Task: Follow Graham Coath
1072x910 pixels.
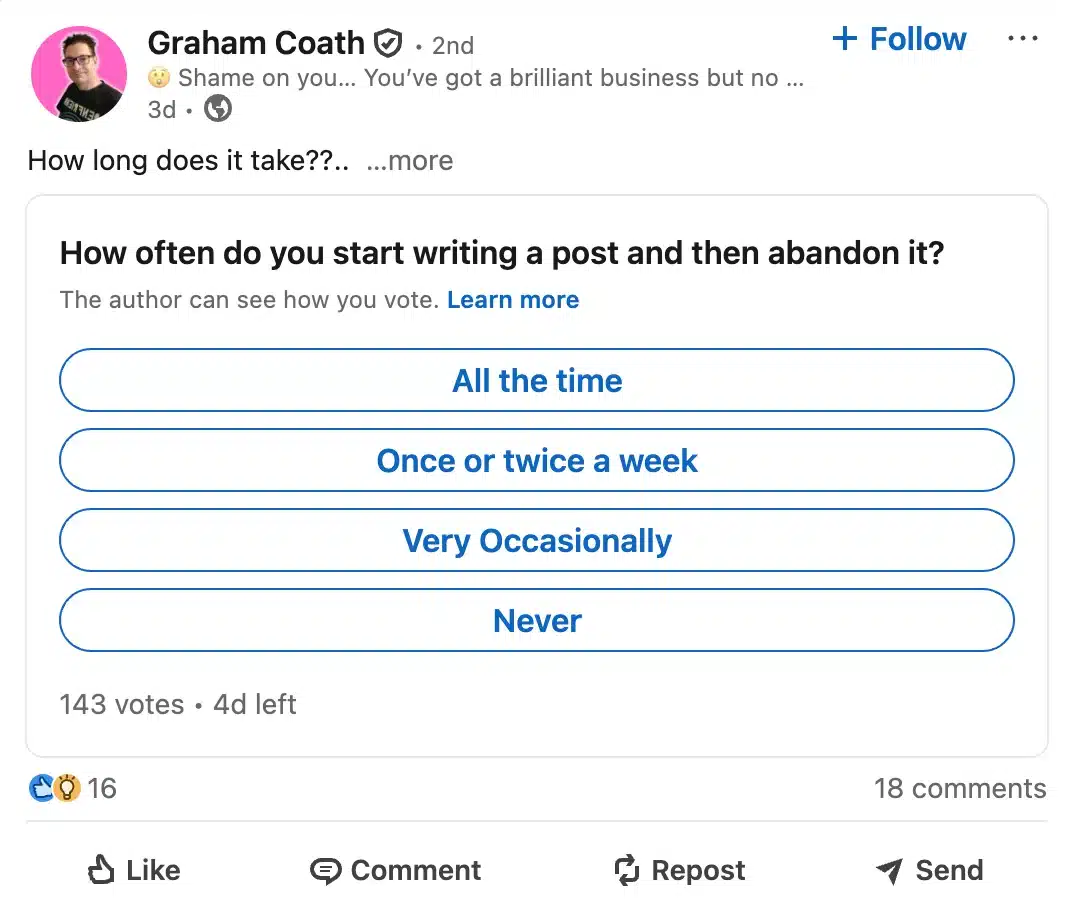Action: point(899,39)
